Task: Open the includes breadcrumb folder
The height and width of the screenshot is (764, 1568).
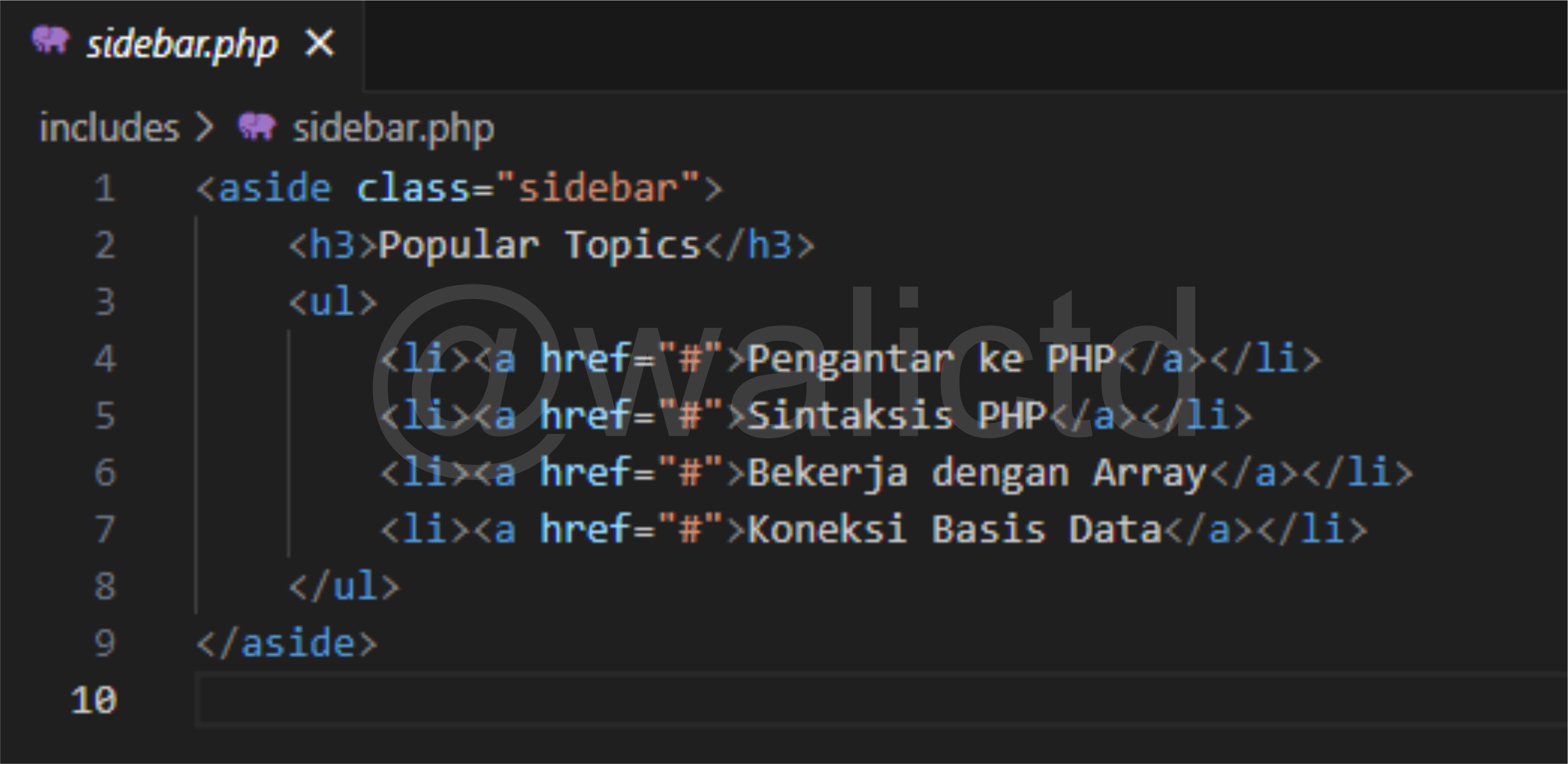Action: 109,129
